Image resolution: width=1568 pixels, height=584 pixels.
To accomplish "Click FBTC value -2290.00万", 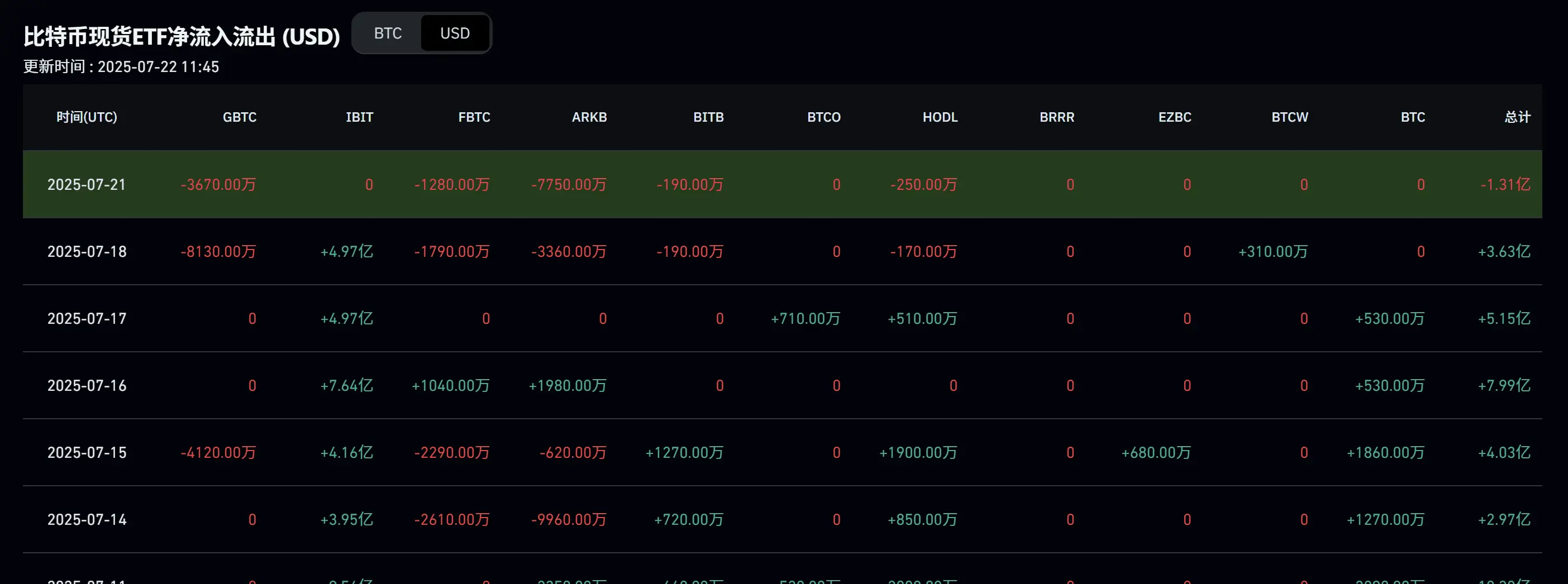I will click(452, 452).
